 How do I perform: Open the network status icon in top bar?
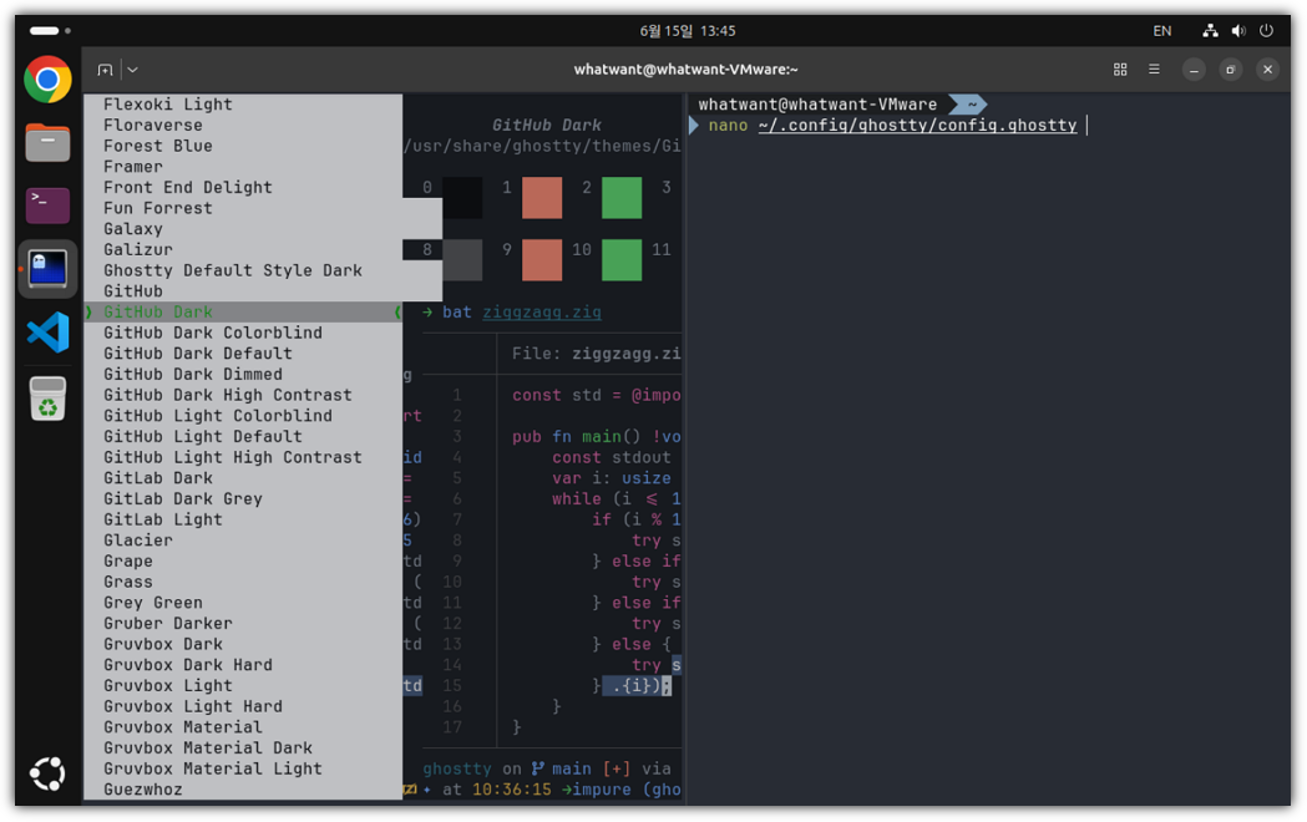pyautogui.click(x=1210, y=31)
